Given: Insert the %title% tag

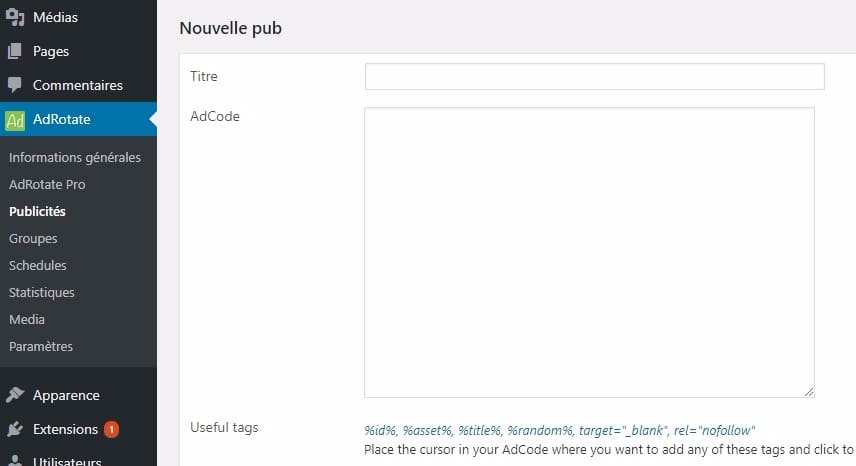Looking at the screenshot, I should click(x=480, y=431).
